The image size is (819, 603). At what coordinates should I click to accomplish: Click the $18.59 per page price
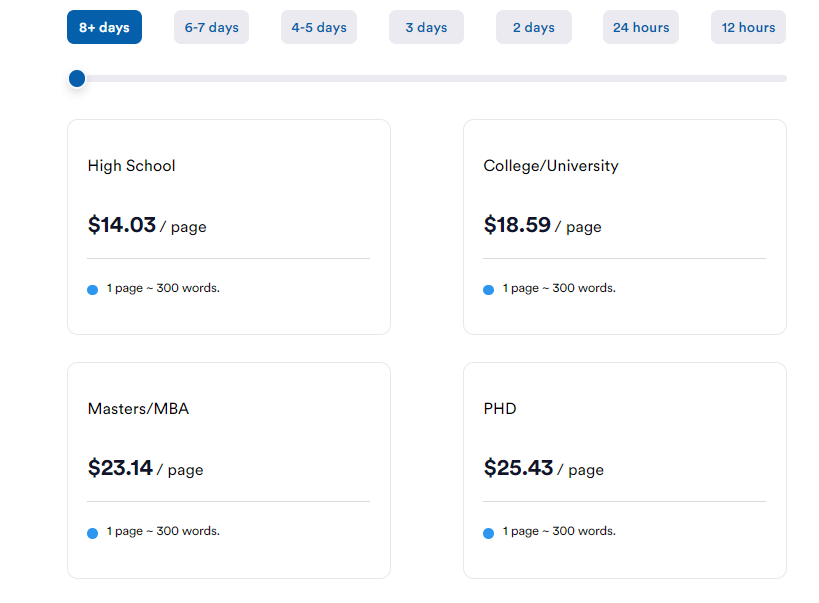tap(543, 225)
